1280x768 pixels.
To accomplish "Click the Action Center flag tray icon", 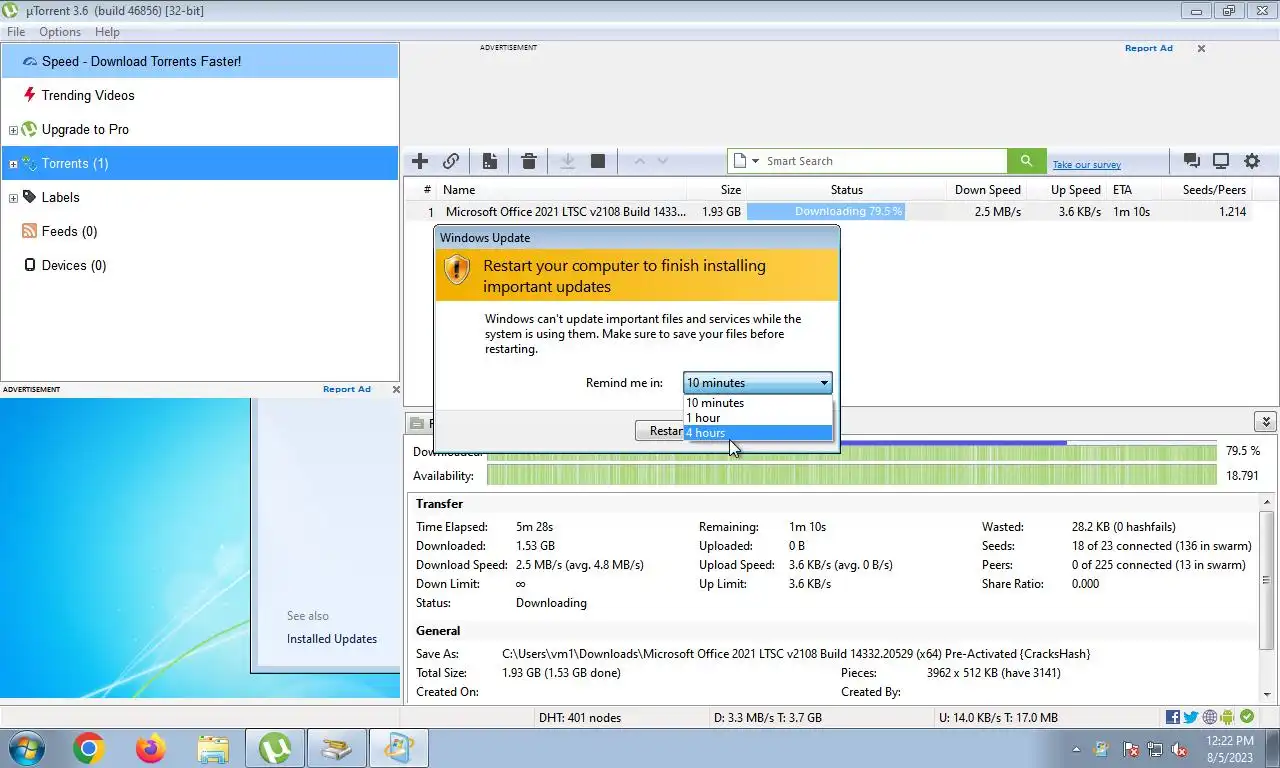I will 1131,749.
